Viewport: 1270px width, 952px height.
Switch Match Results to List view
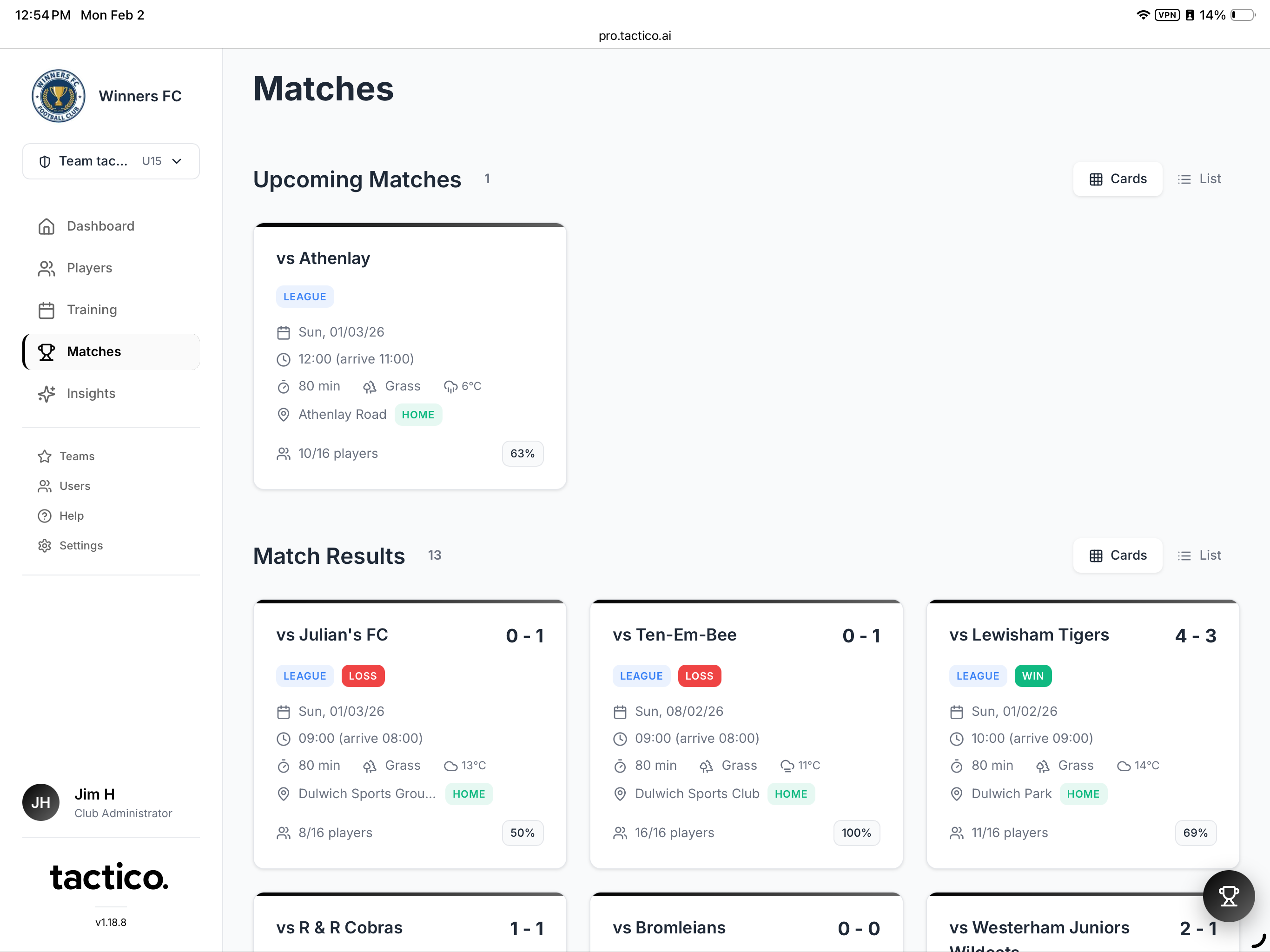click(1199, 555)
